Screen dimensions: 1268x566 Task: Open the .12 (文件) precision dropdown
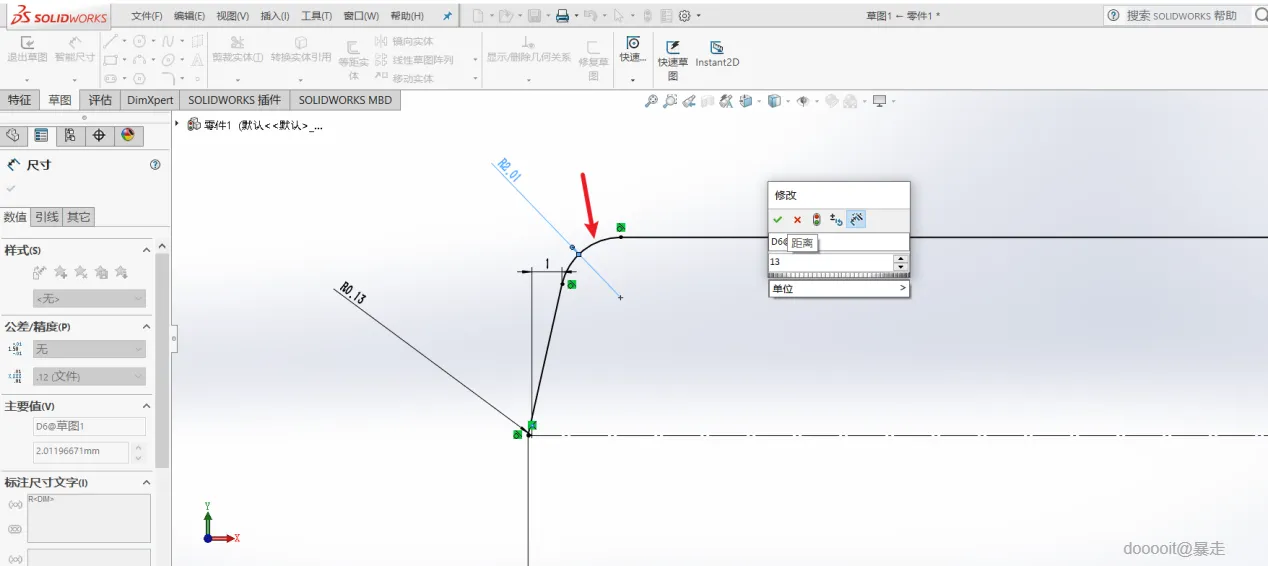point(89,377)
